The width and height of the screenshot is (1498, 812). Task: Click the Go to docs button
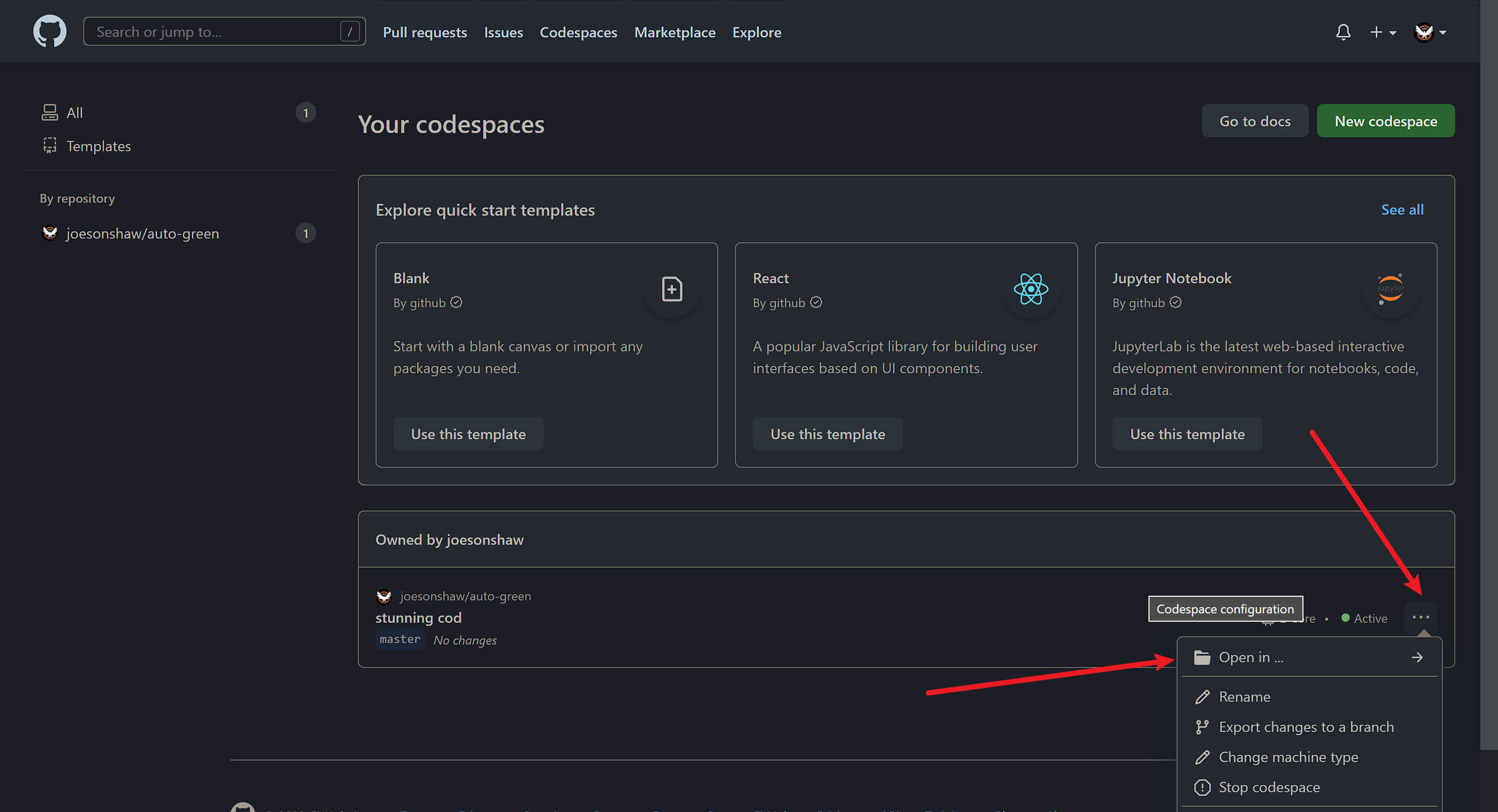pos(1255,121)
